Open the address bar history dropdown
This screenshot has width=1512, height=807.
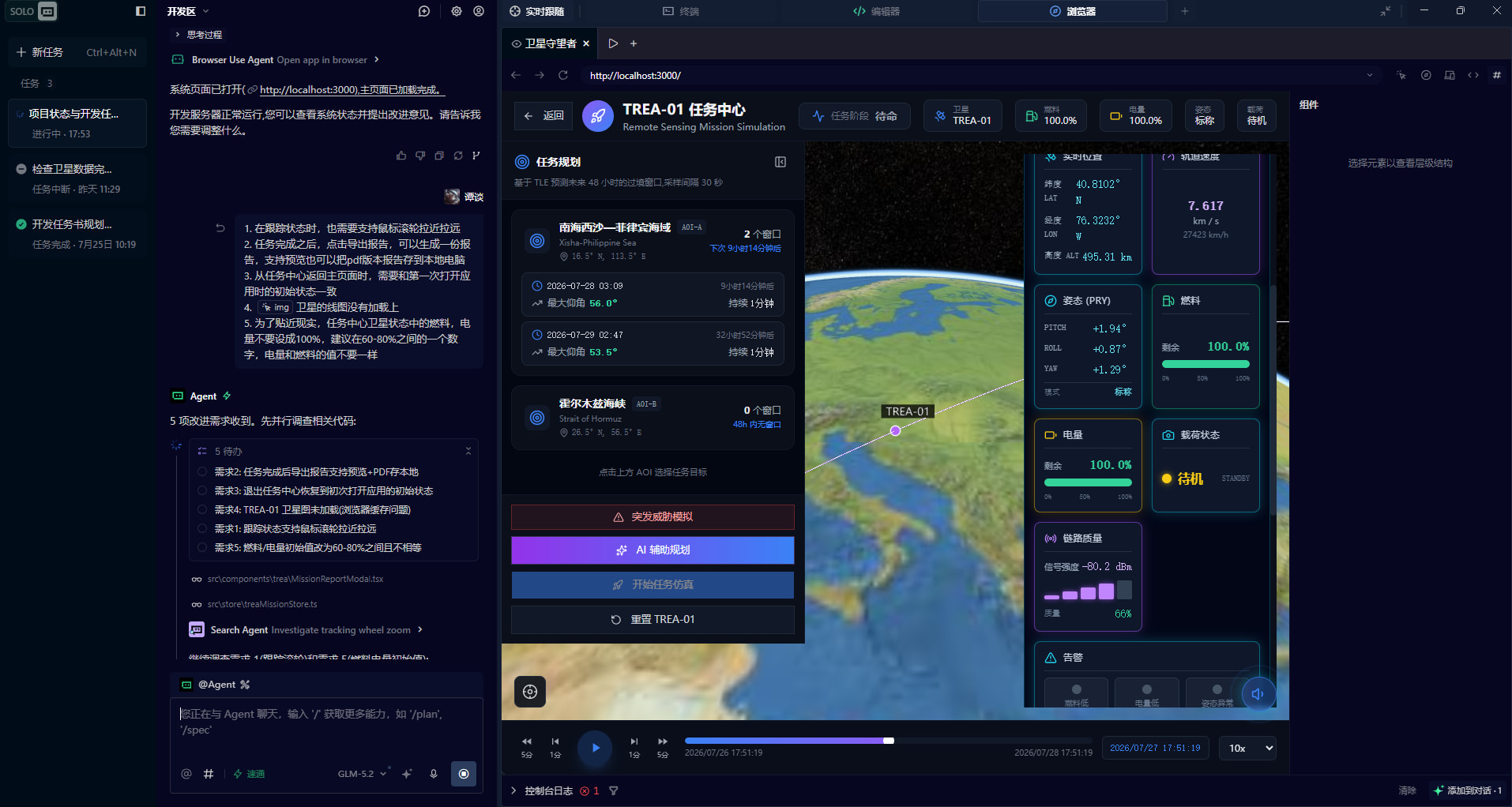click(1369, 76)
